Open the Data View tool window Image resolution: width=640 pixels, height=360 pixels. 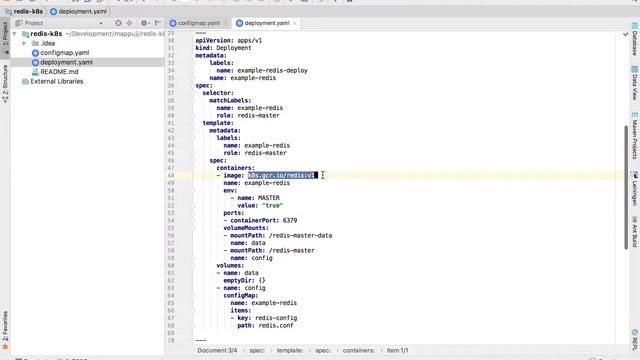coord(635,83)
